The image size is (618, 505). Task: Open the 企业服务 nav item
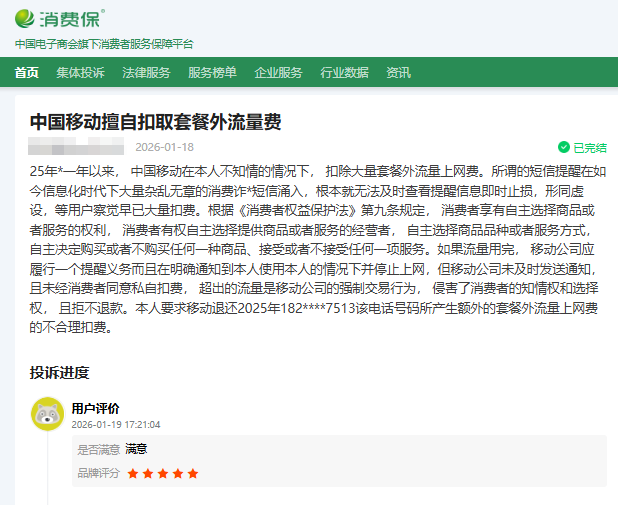point(278,72)
